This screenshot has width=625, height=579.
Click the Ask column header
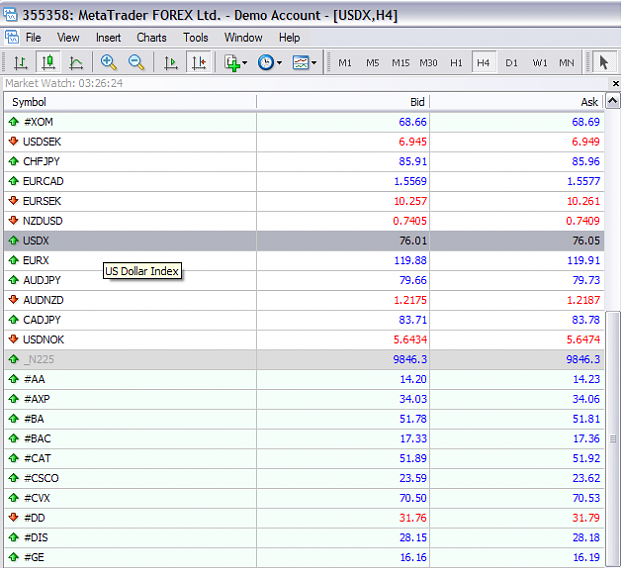click(x=517, y=102)
